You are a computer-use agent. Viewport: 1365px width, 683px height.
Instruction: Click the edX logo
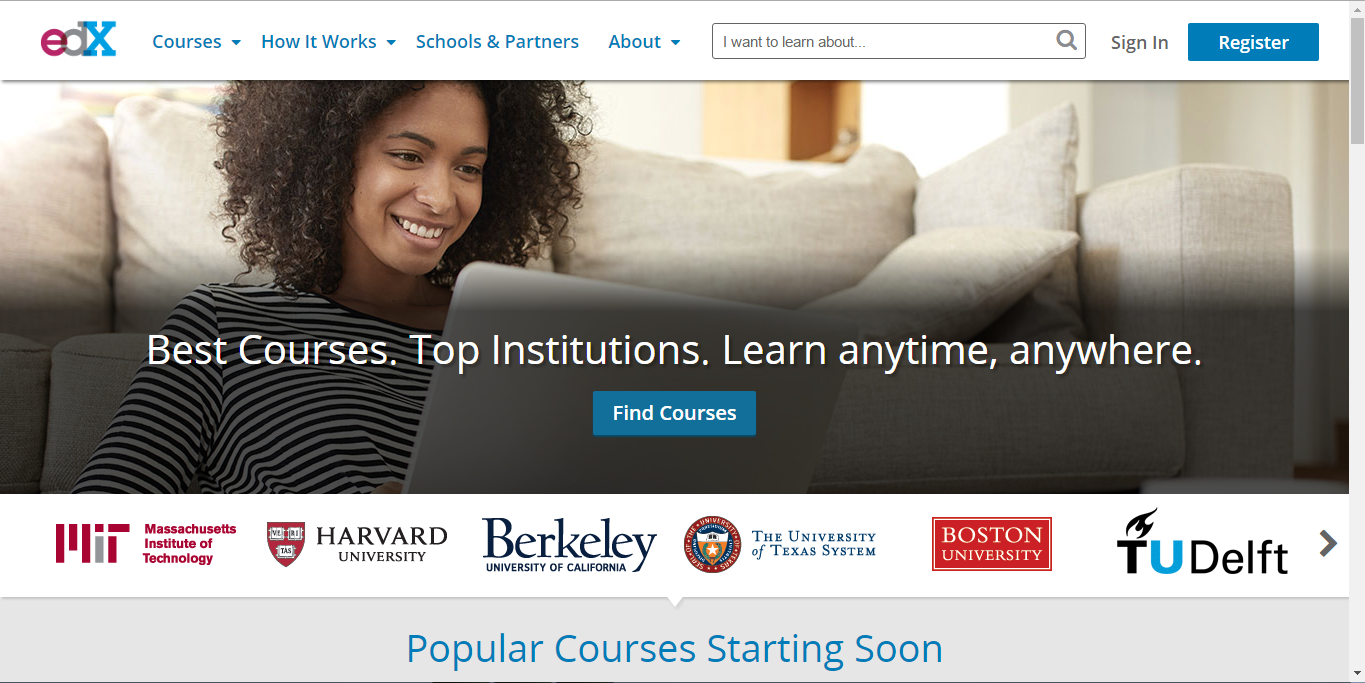pyautogui.click(x=78, y=41)
